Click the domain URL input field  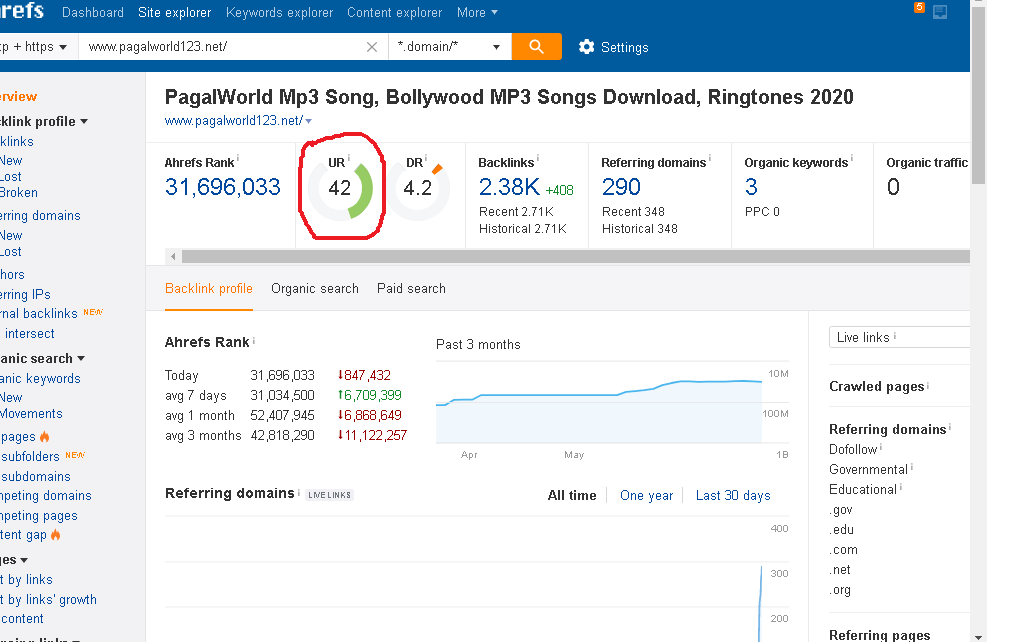pyautogui.click(x=220, y=47)
